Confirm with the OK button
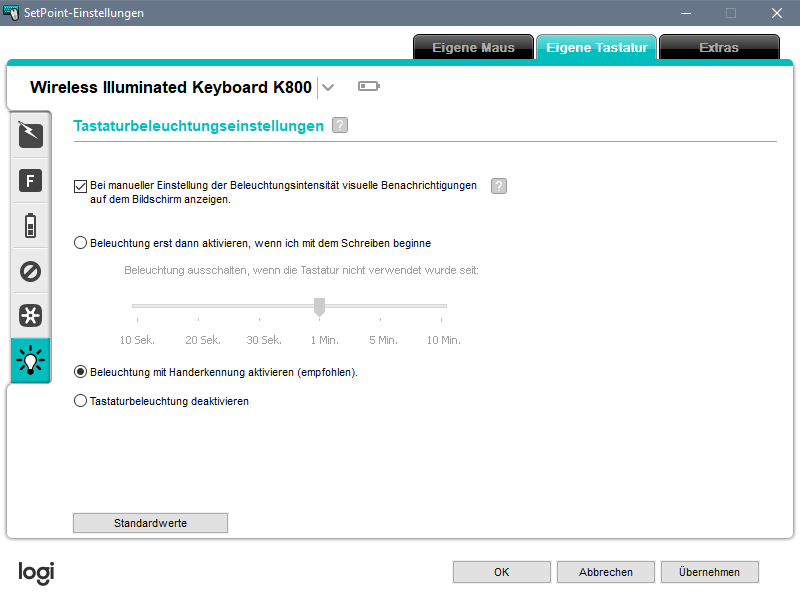This screenshot has height=606, width=800. pos(502,572)
